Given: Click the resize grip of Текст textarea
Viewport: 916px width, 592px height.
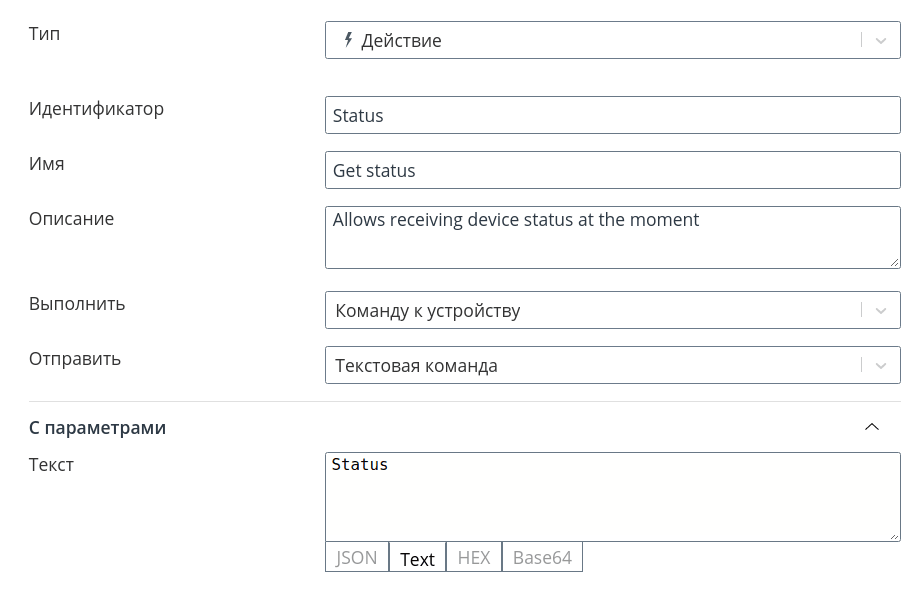Looking at the screenshot, I should [x=894, y=535].
